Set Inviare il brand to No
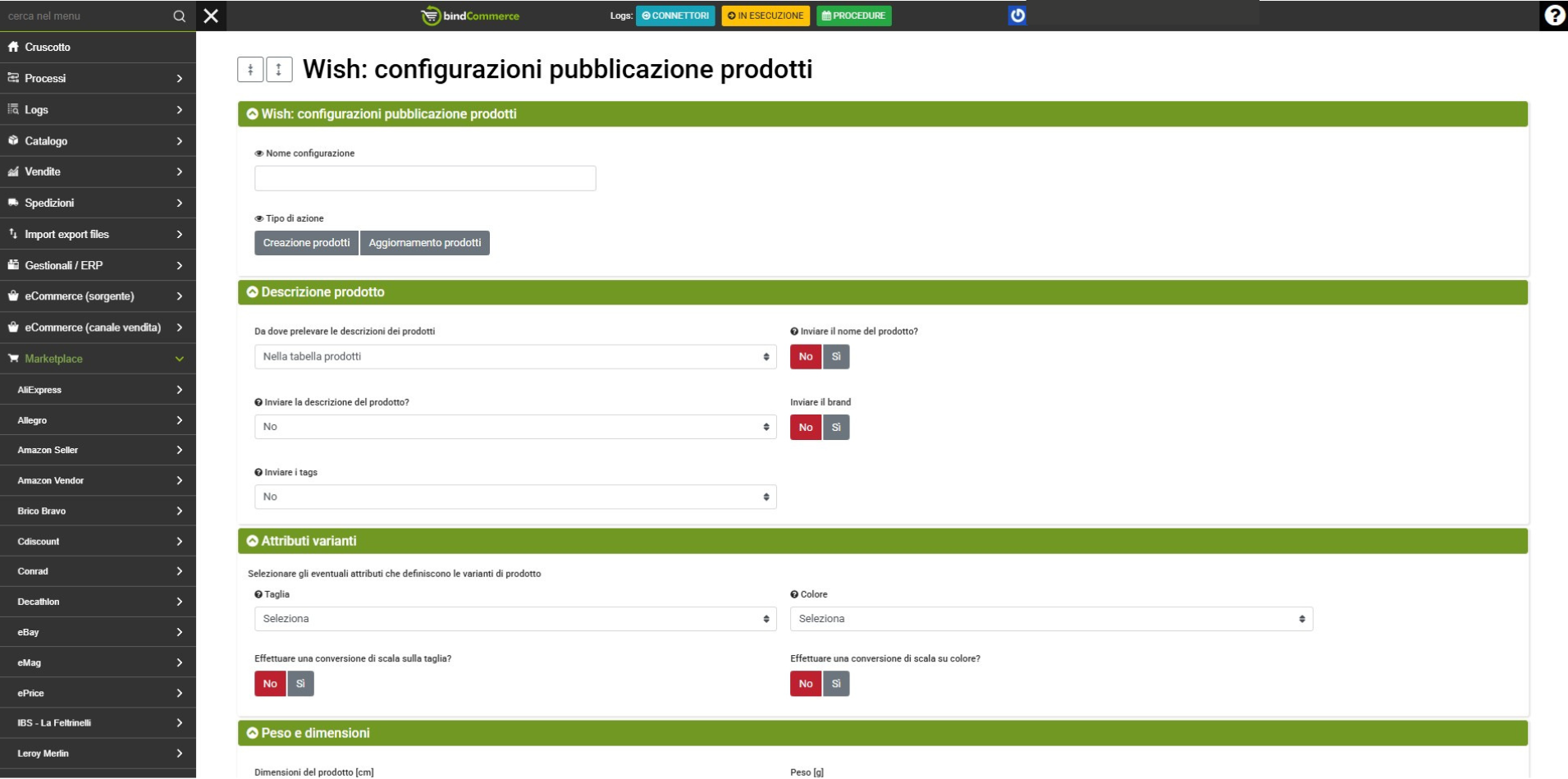Screen dimensions: 1568x779 (805, 428)
